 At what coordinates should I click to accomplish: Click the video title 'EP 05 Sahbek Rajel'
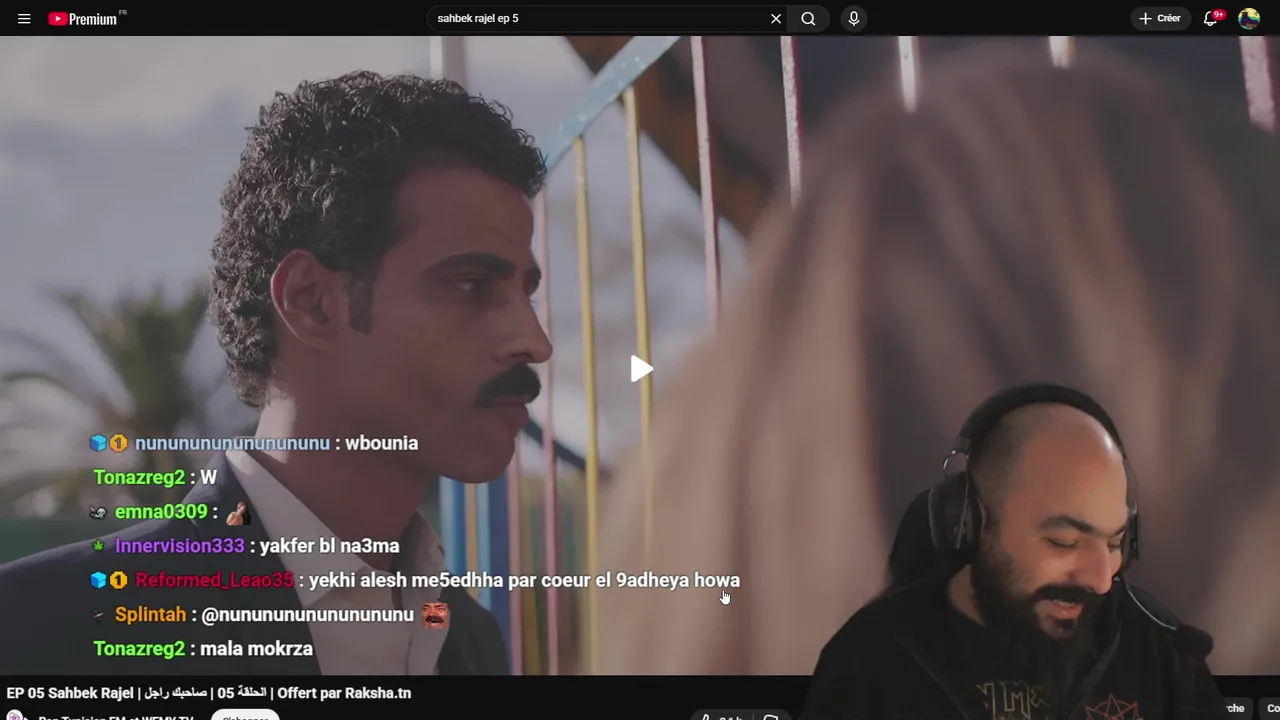[209, 693]
